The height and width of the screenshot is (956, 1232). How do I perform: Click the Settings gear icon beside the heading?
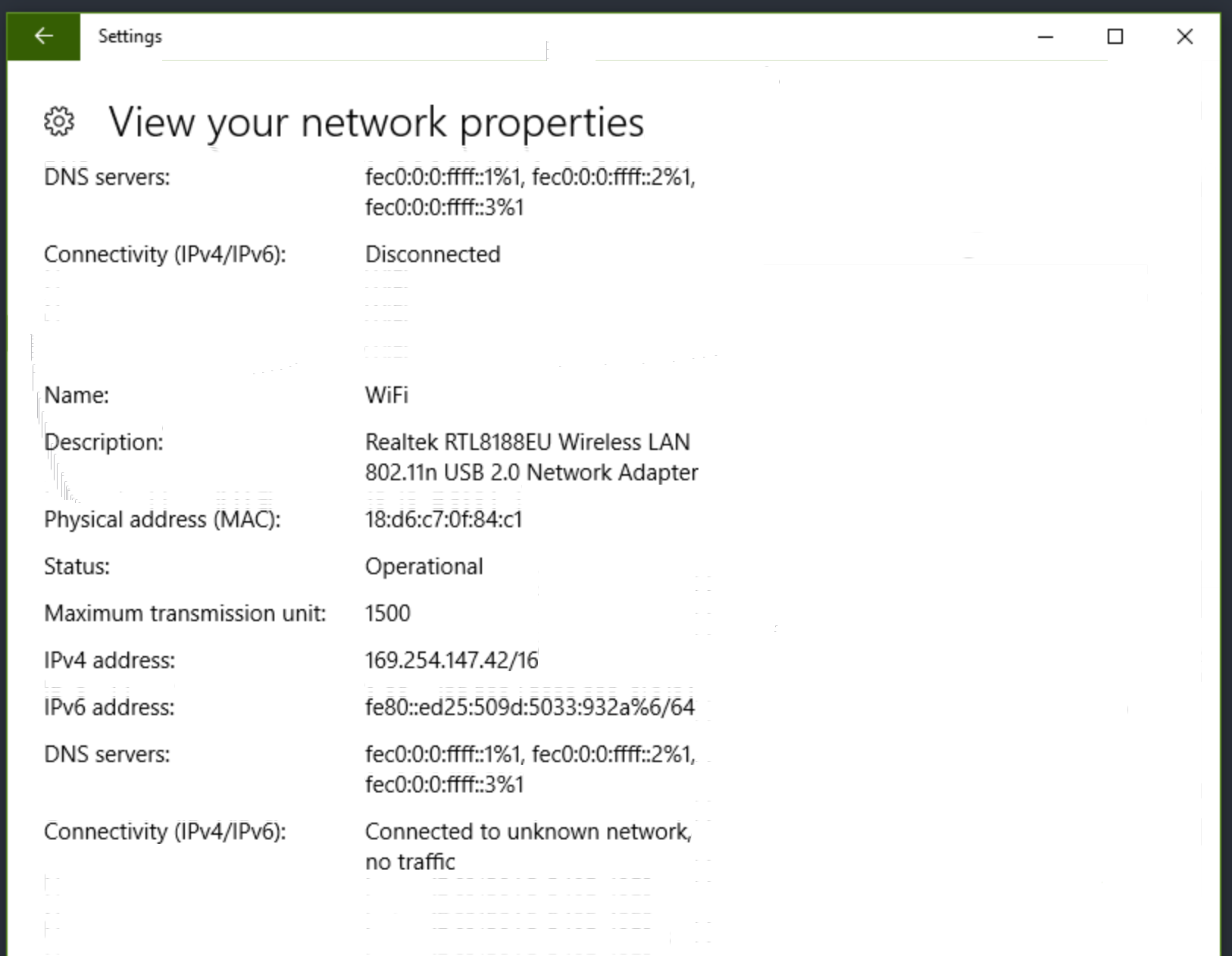coord(58,121)
